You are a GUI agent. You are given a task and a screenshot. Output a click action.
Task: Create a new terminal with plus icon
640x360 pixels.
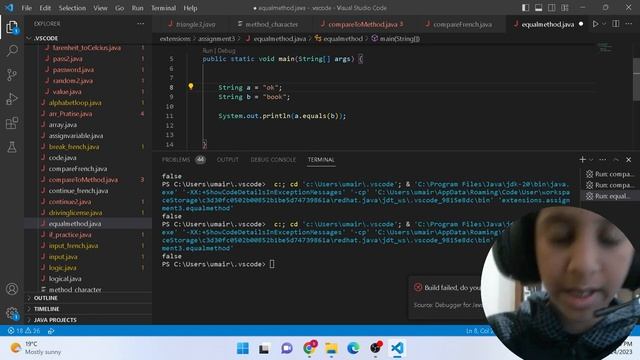point(582,159)
